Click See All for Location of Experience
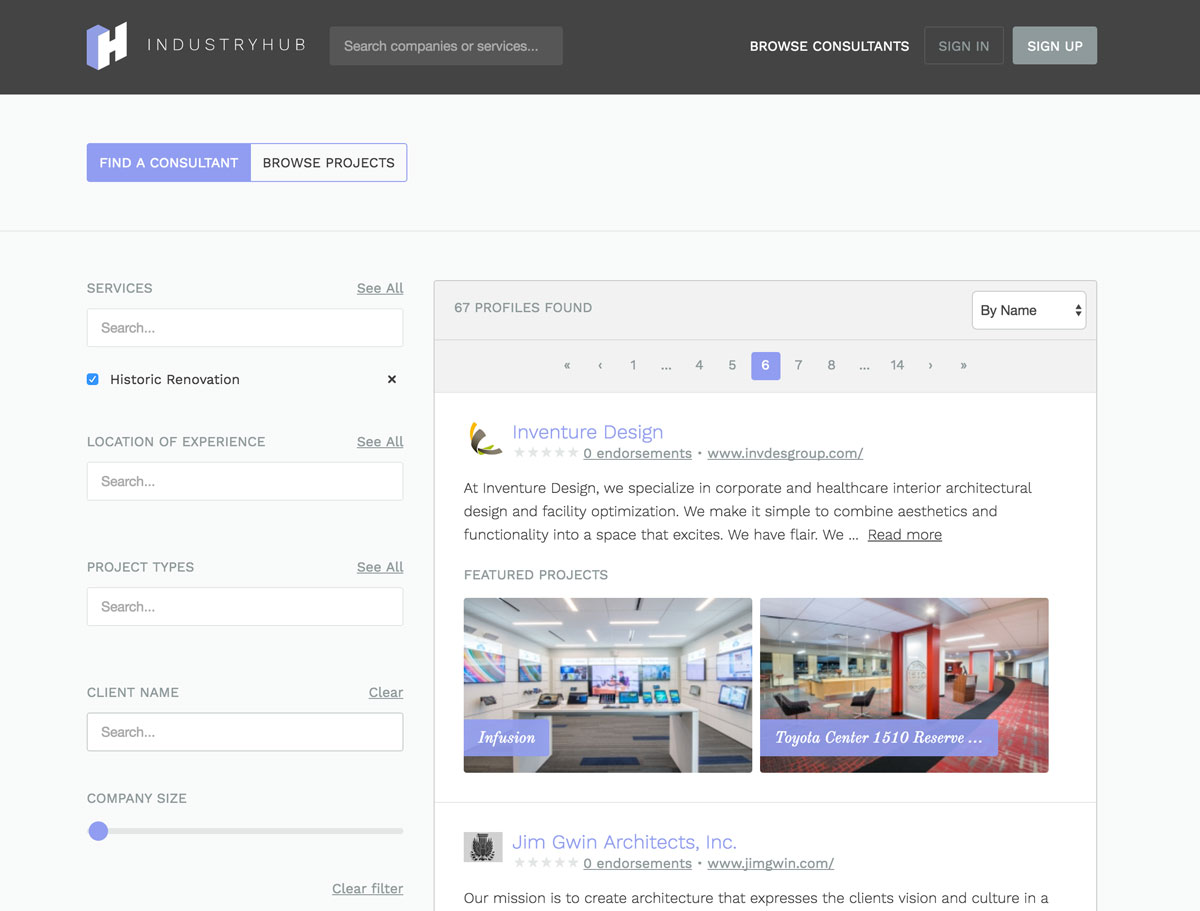The width and height of the screenshot is (1200, 911). point(380,441)
